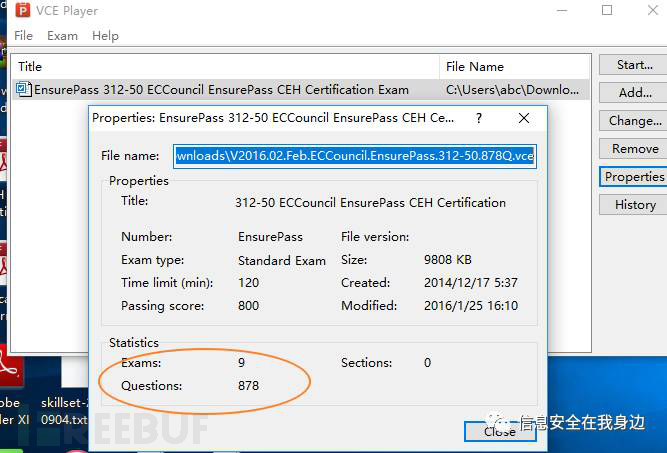Click the Start... button

click(633, 65)
